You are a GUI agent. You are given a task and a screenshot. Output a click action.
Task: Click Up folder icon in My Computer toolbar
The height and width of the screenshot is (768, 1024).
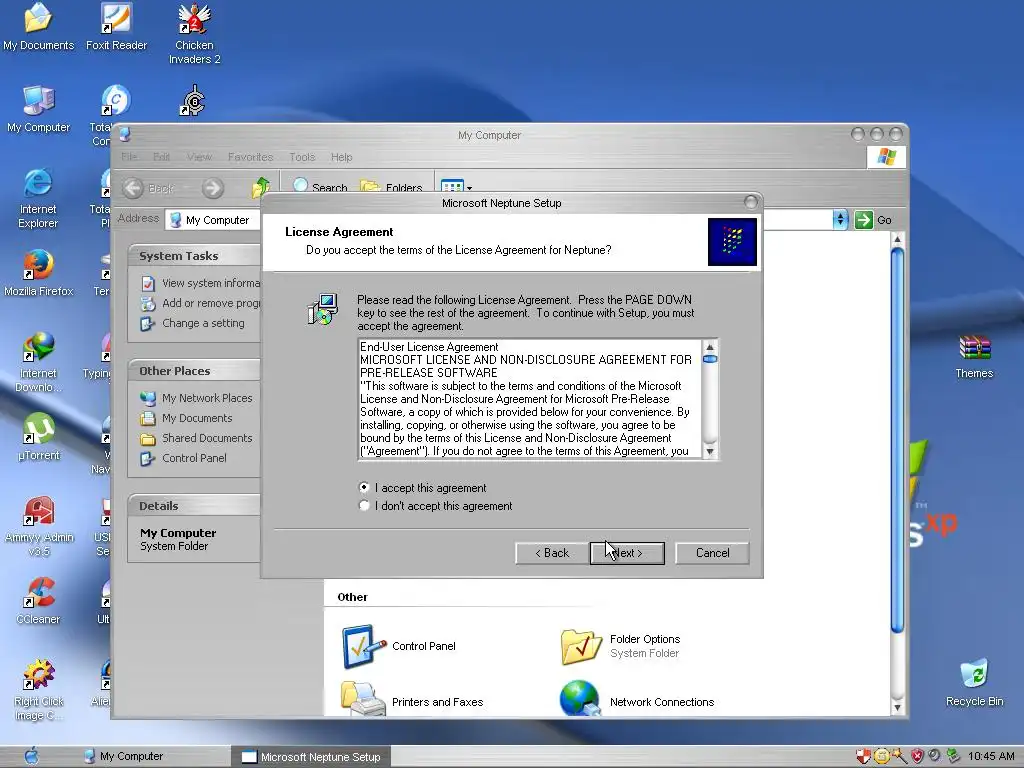[x=261, y=187]
